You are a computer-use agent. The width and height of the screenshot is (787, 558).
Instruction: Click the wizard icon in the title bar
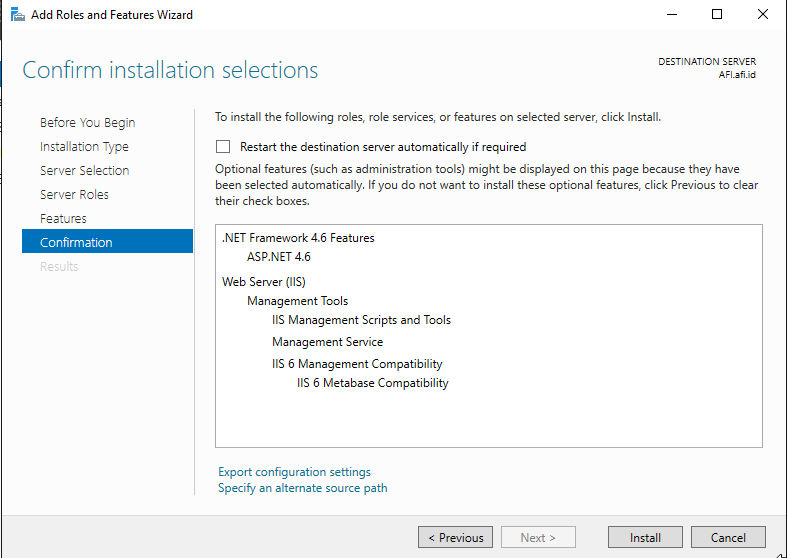pyautogui.click(x=17, y=15)
